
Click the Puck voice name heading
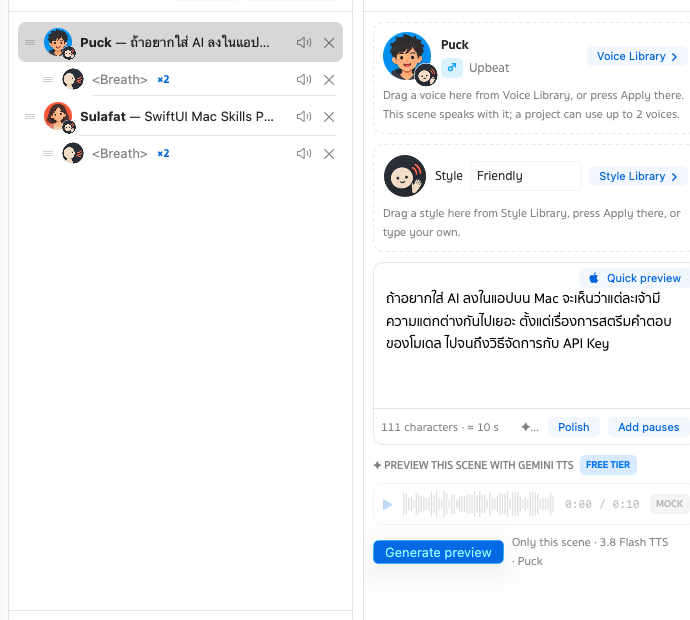[455, 45]
